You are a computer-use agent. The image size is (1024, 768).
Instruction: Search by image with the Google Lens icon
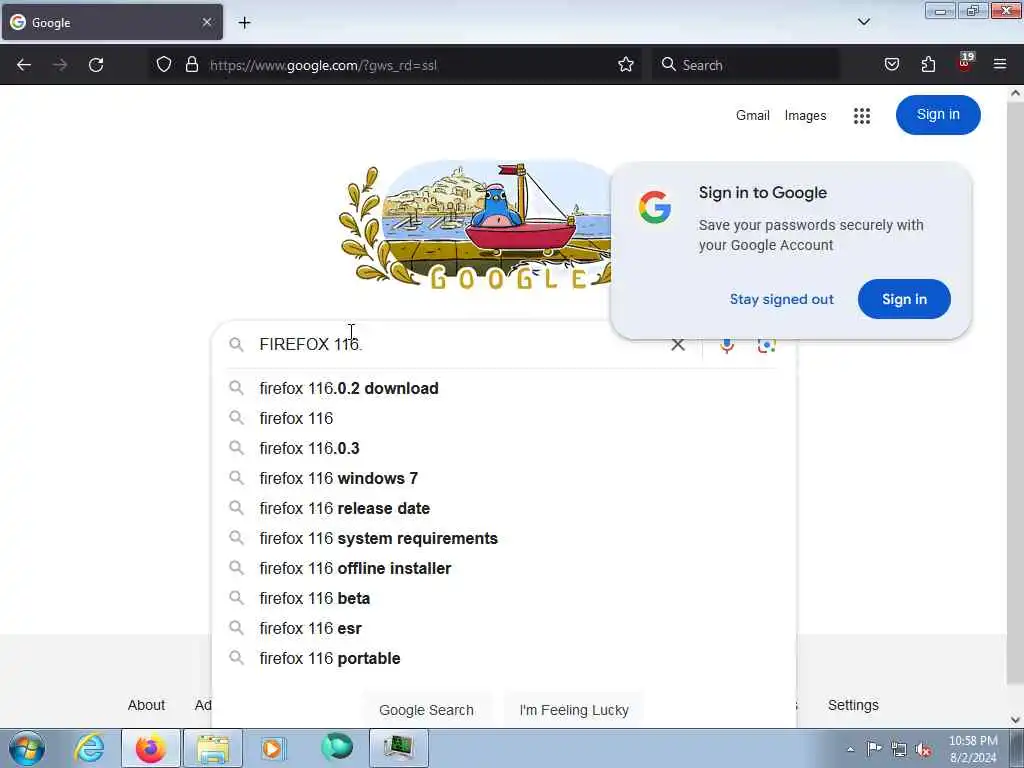click(767, 345)
